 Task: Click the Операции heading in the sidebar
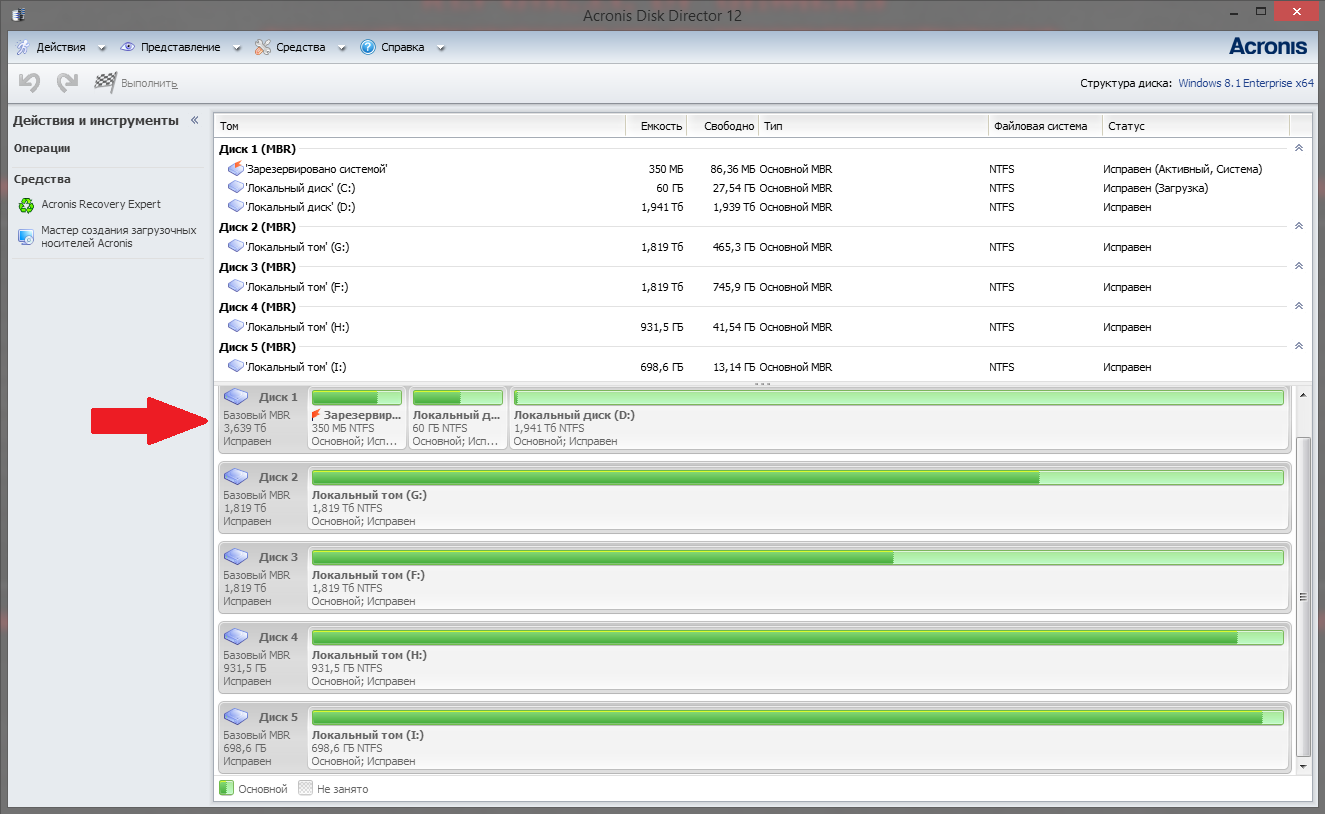pyautogui.click(x=42, y=148)
